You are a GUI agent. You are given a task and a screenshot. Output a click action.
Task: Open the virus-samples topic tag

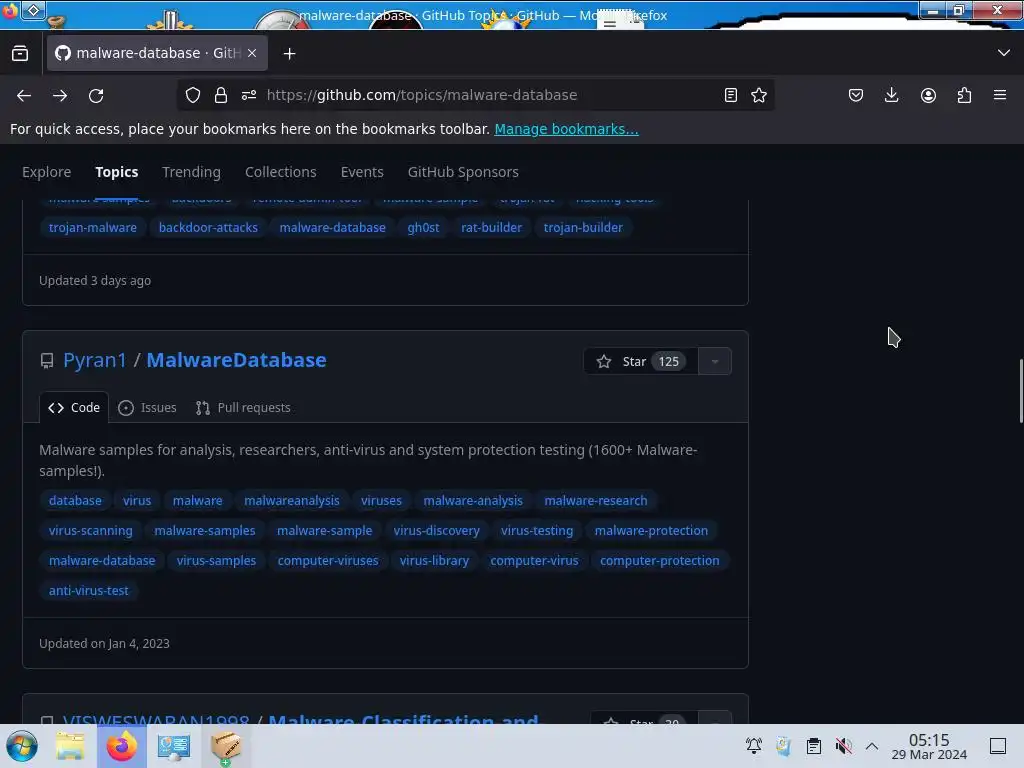click(216, 560)
